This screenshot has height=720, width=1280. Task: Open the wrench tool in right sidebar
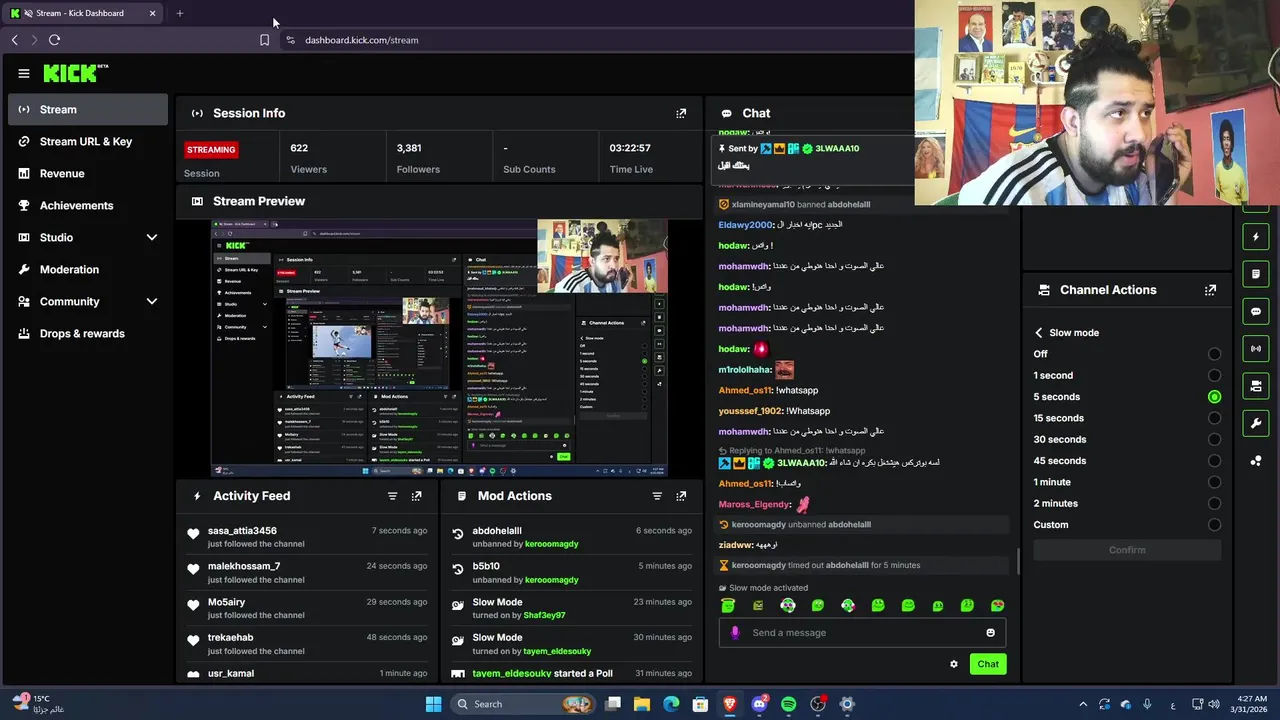(1256, 423)
